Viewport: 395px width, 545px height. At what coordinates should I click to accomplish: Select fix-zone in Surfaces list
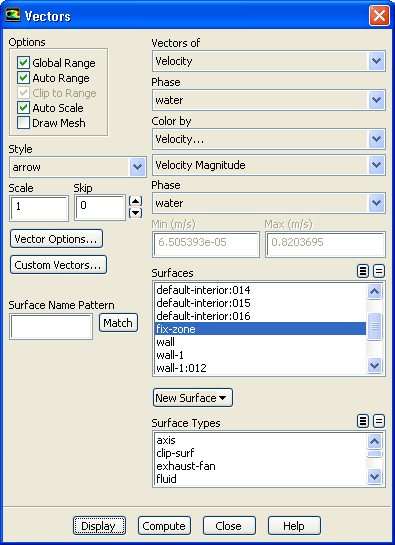tap(260, 329)
